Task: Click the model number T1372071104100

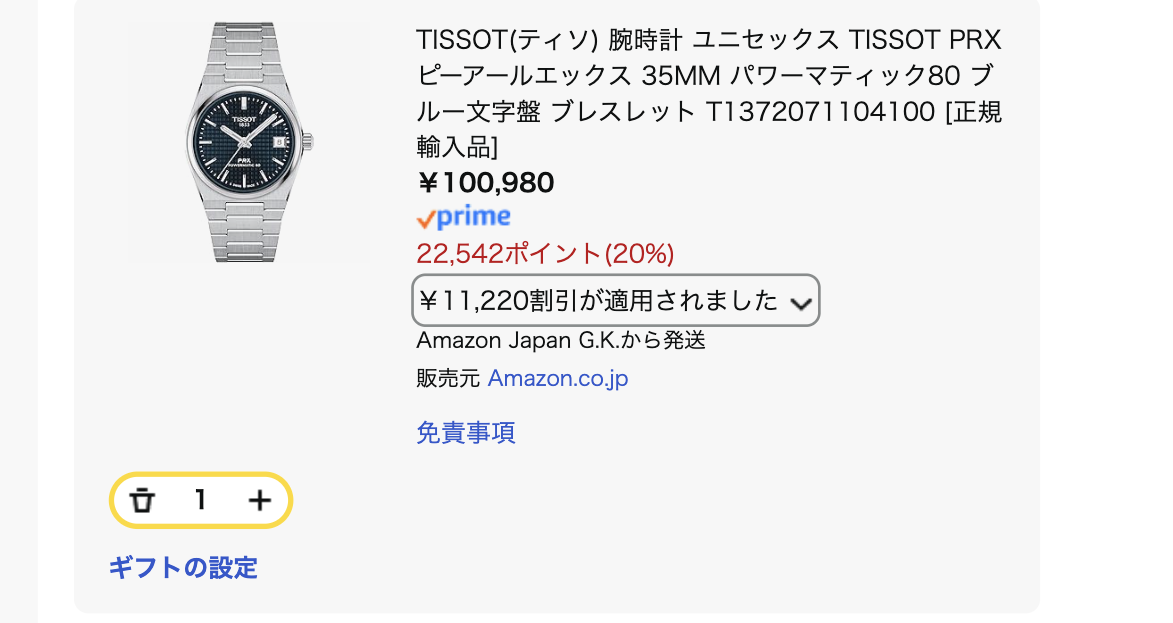Action: coord(820,111)
